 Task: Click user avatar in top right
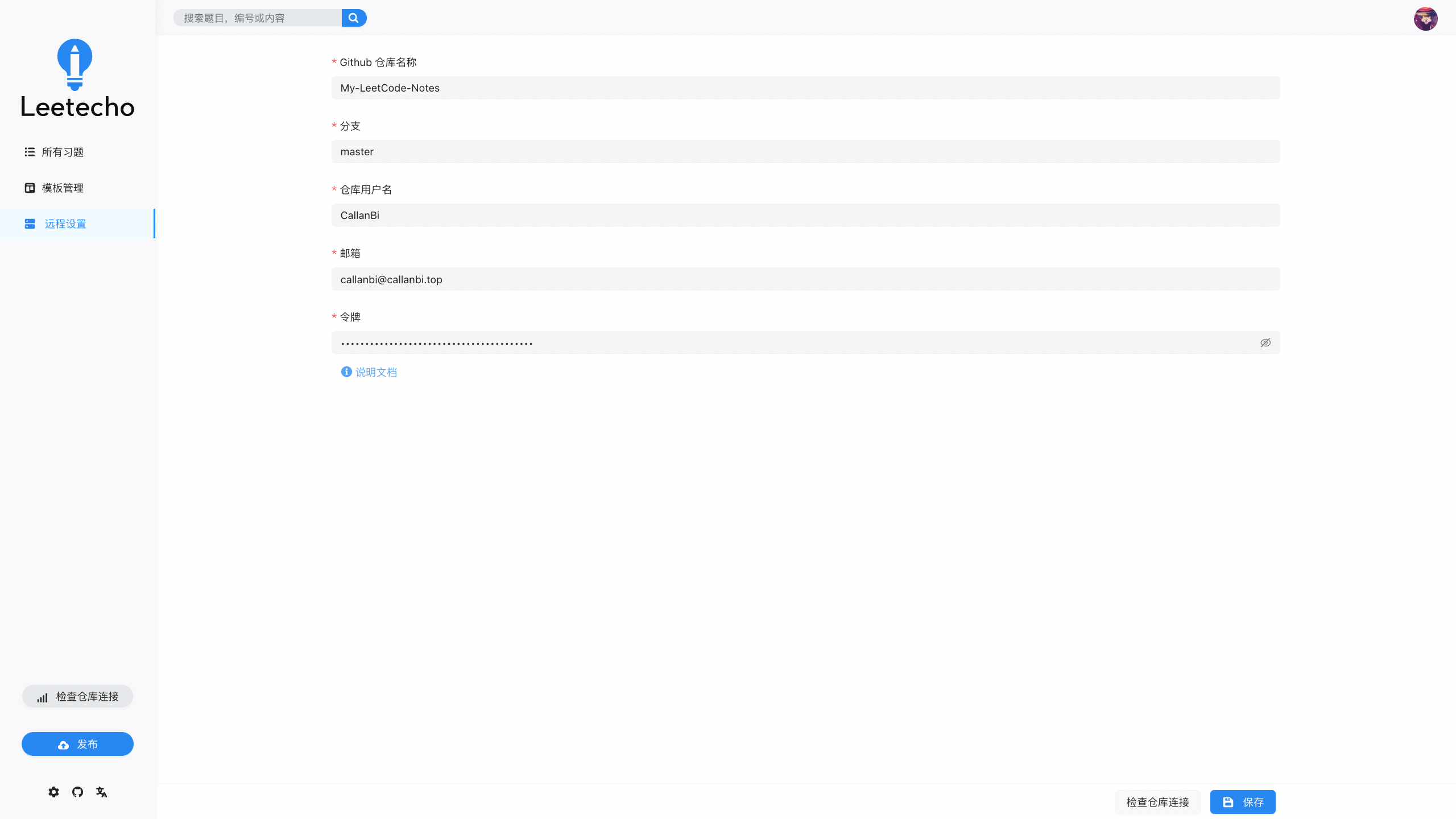point(1425,19)
